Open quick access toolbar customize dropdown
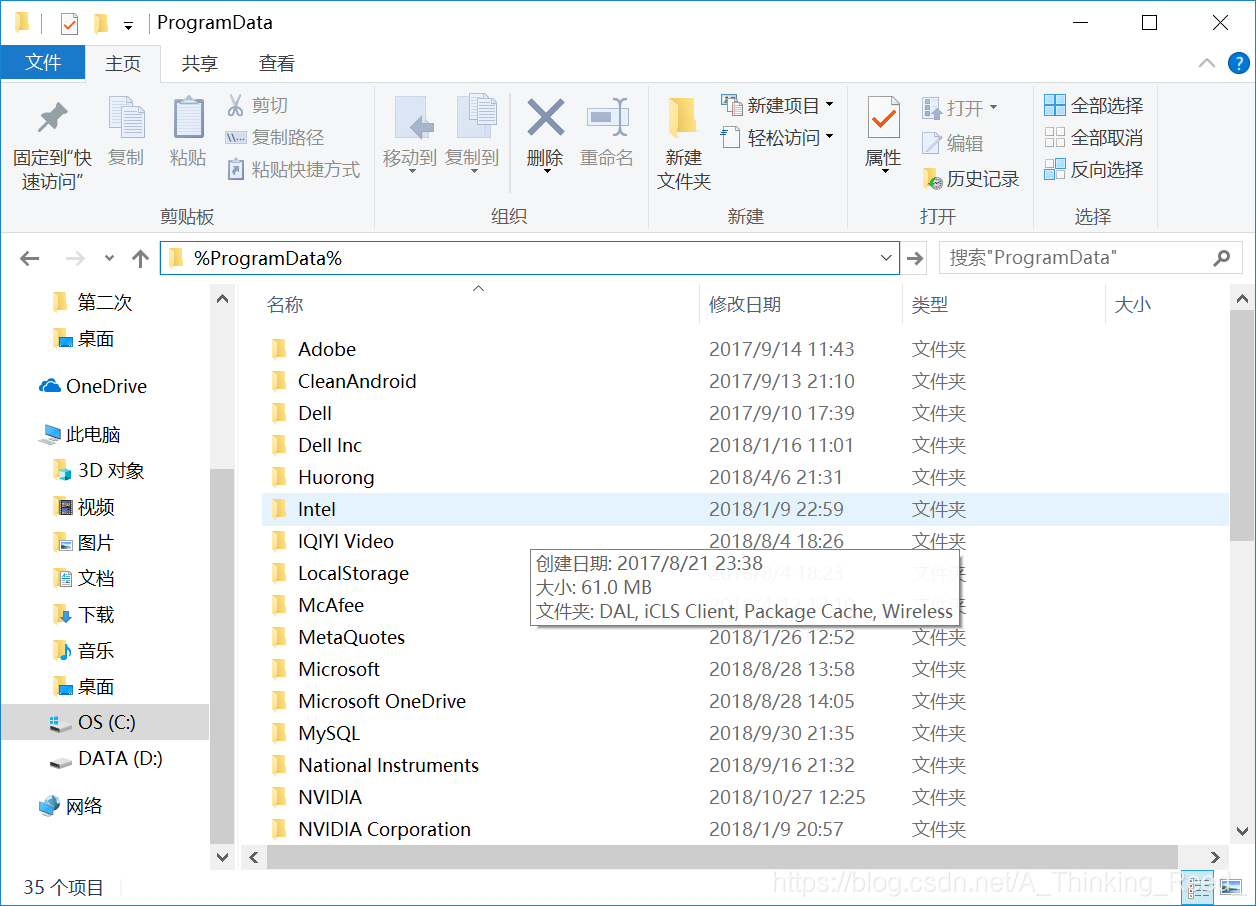 pos(128,25)
